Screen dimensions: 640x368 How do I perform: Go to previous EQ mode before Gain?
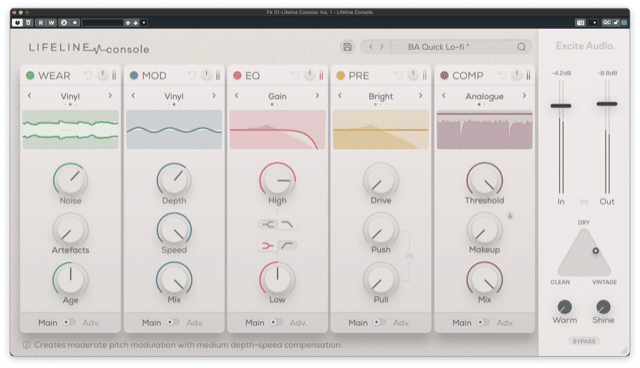click(x=237, y=96)
